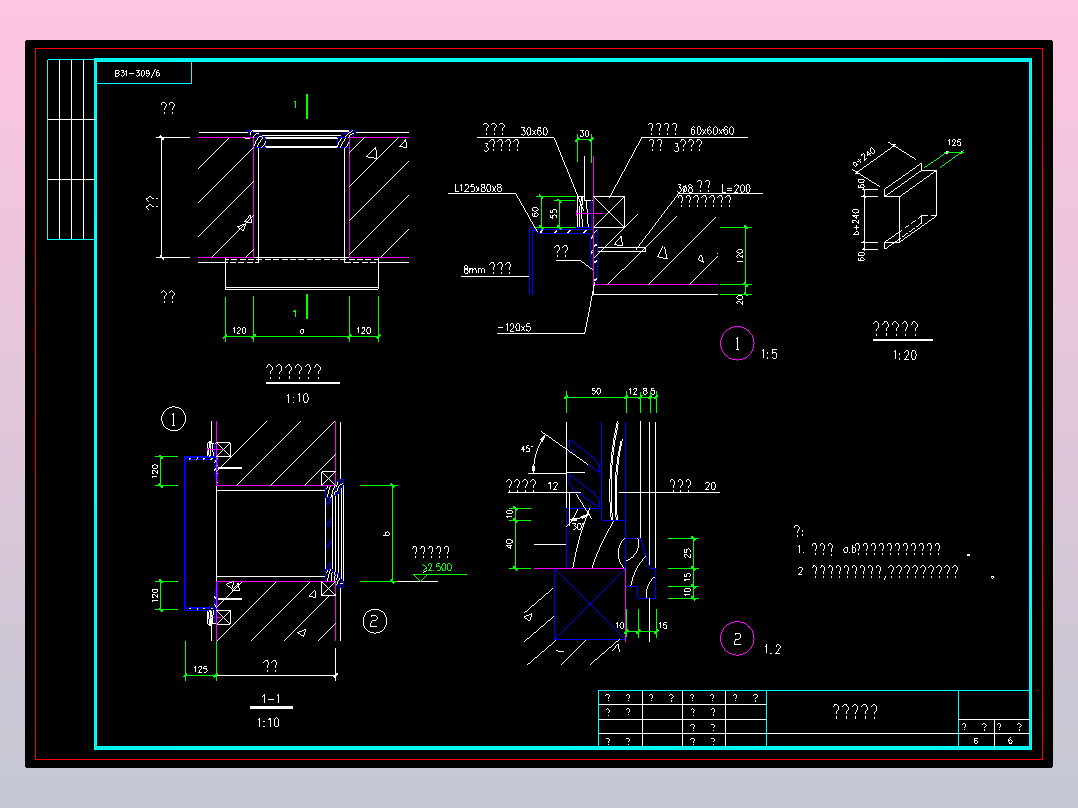The height and width of the screenshot is (808, 1078).
Task: Click the magenta circle detail marker 1
Action: click(x=737, y=344)
